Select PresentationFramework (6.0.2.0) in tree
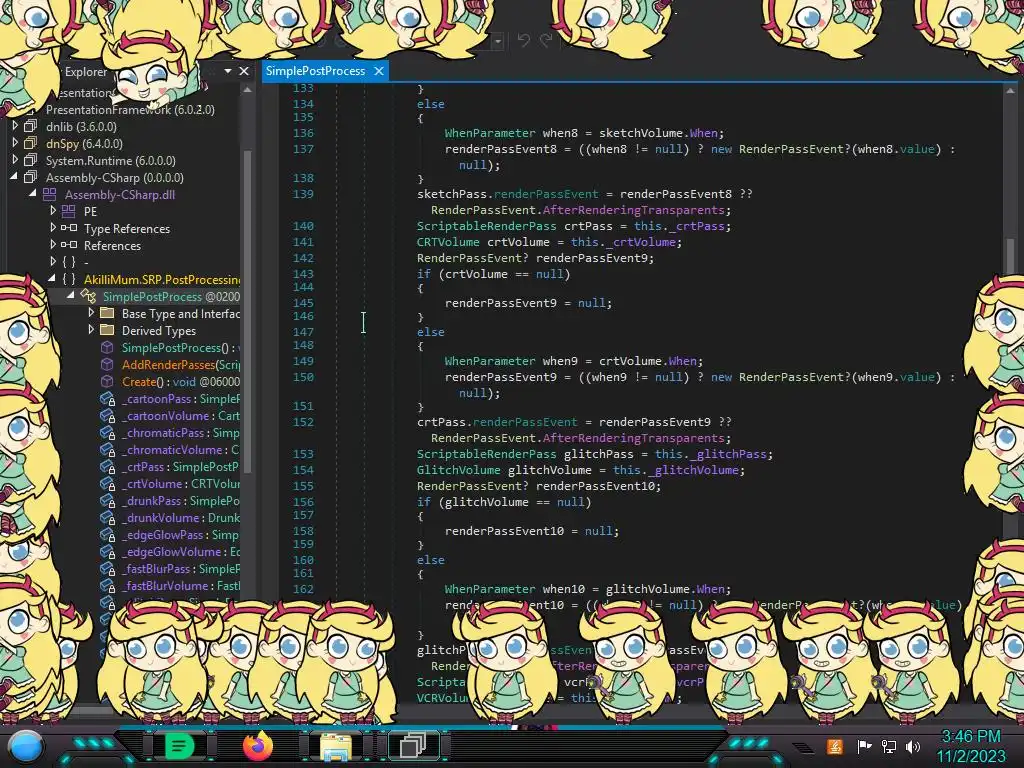 click(x=130, y=109)
